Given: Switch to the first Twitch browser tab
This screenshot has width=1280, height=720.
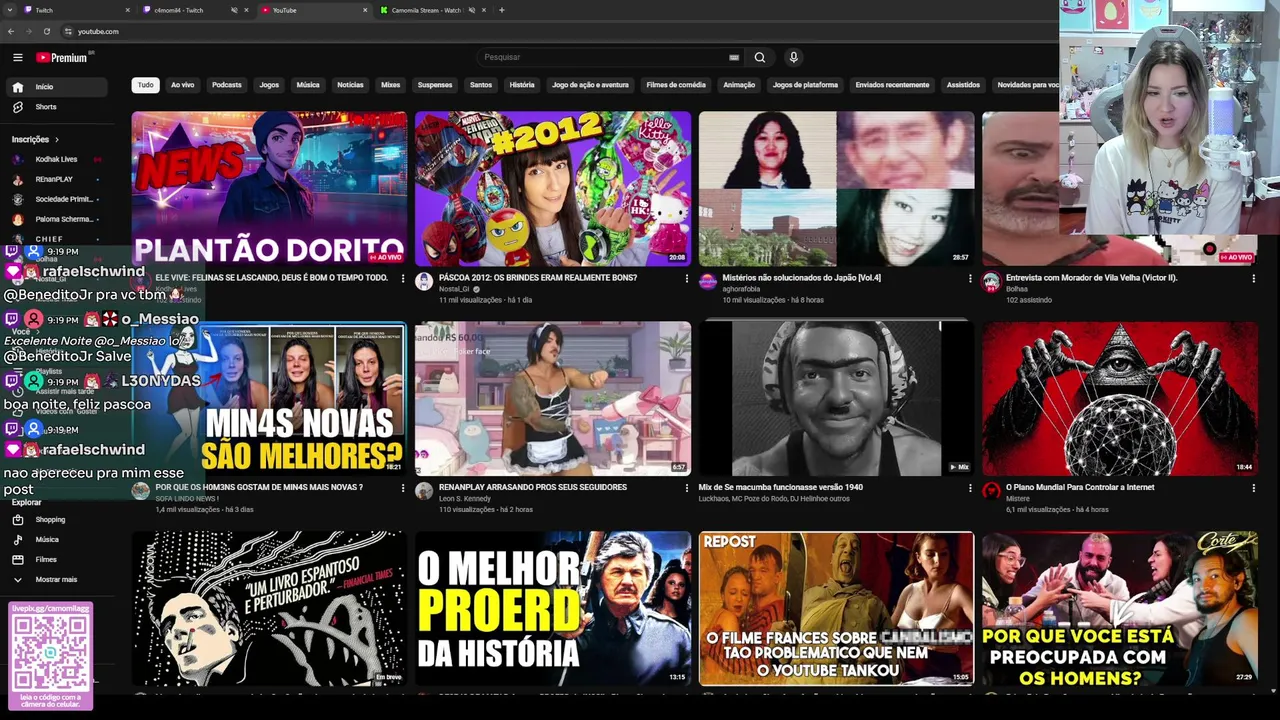Looking at the screenshot, I should [77, 10].
